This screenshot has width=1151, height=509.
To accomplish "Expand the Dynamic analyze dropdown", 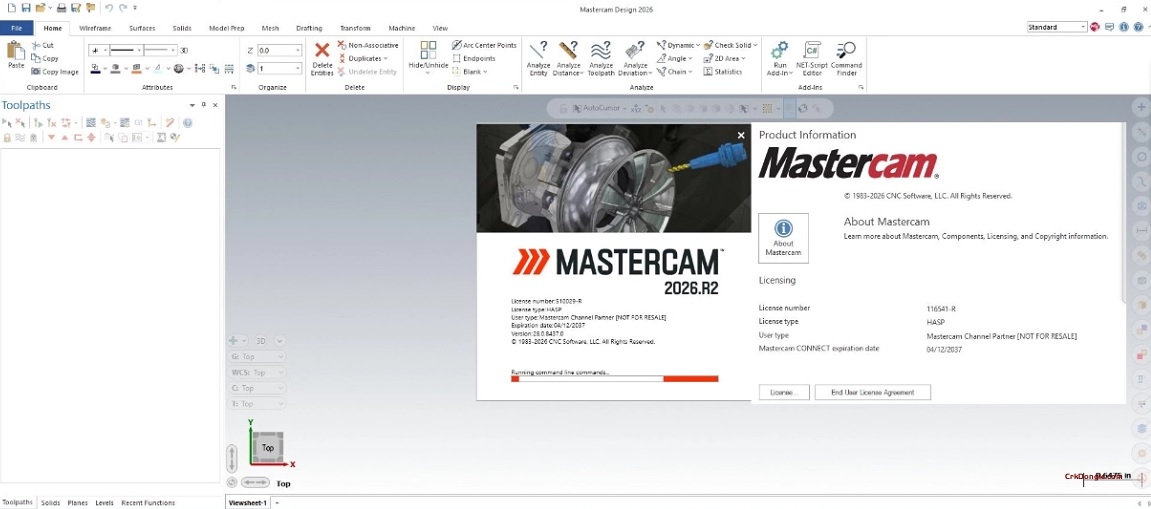I will (697, 45).
